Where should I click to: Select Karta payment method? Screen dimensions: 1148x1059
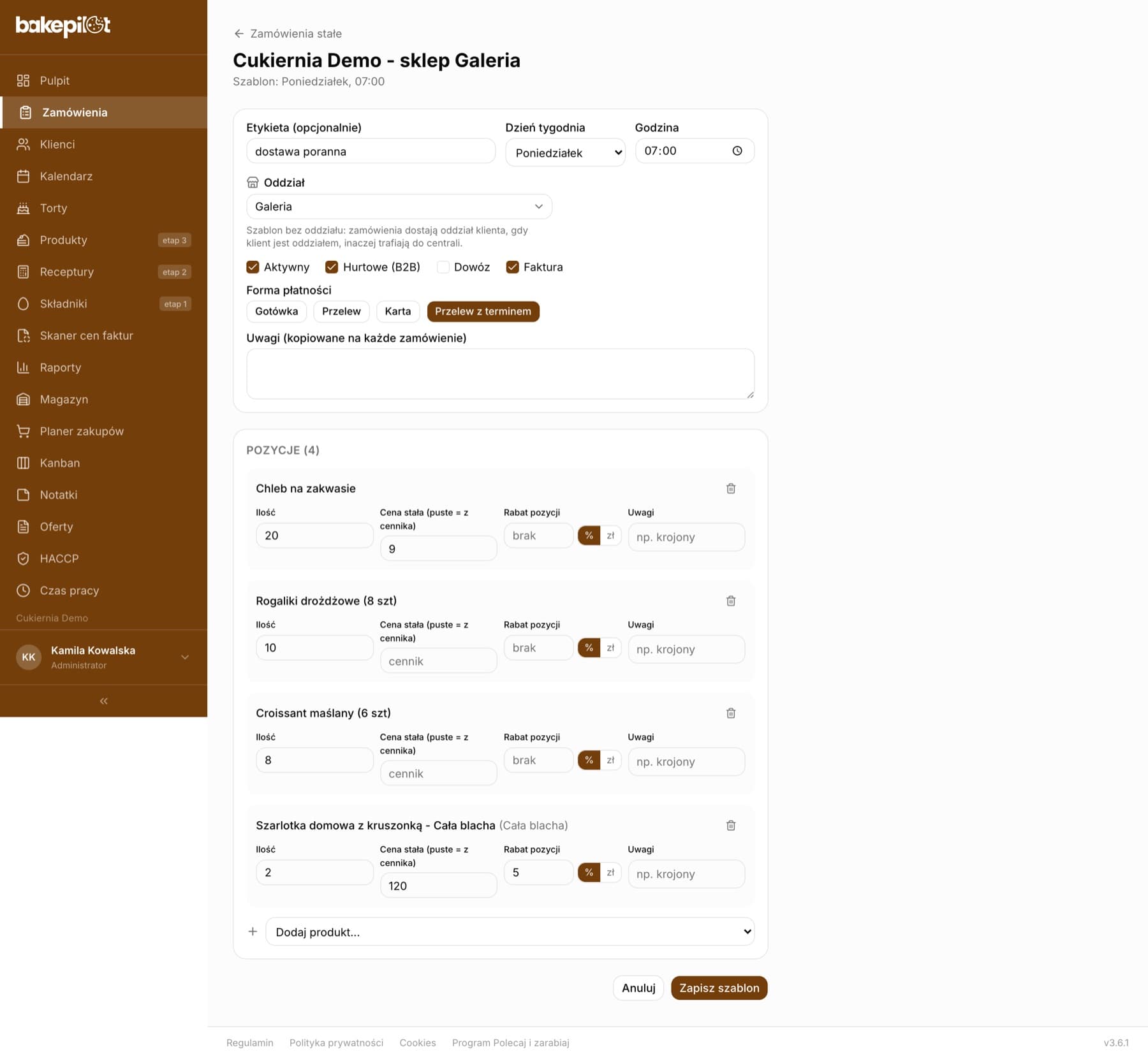[x=398, y=311]
